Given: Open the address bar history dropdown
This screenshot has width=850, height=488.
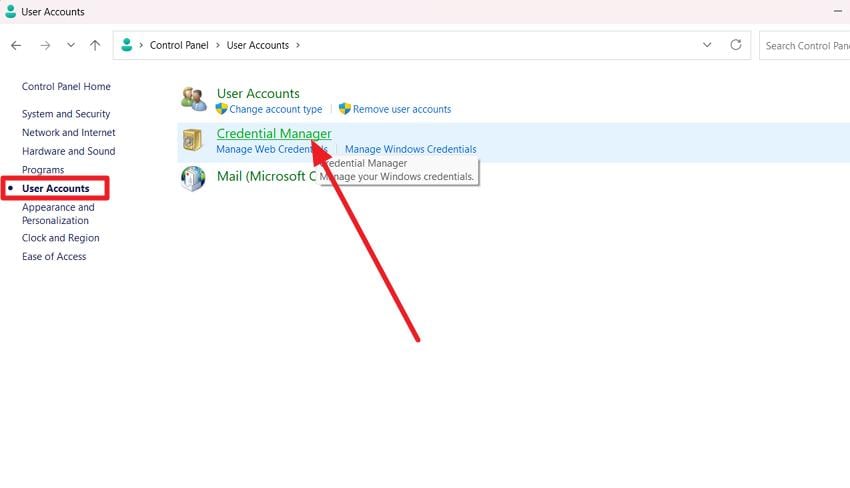Looking at the screenshot, I should click(x=707, y=45).
